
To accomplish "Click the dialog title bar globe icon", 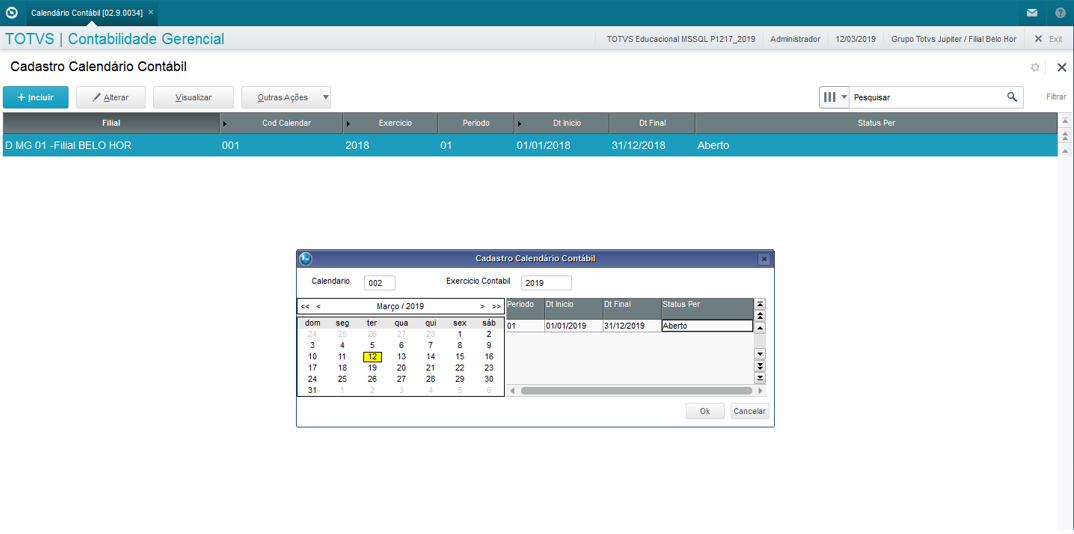I will coord(306,259).
